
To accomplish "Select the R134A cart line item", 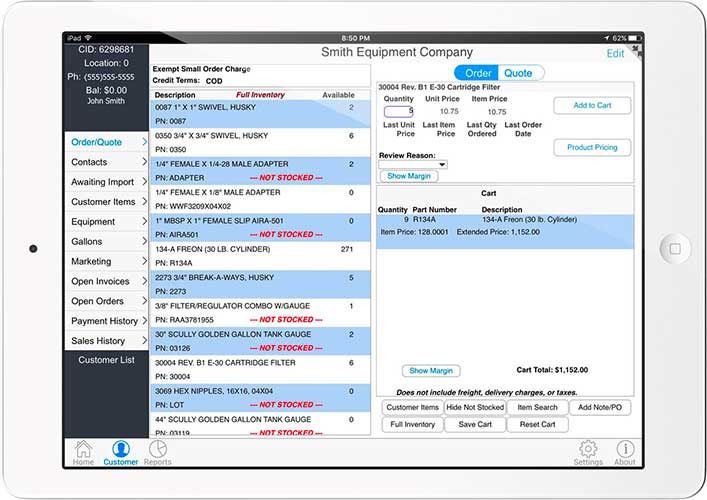I will point(505,232).
